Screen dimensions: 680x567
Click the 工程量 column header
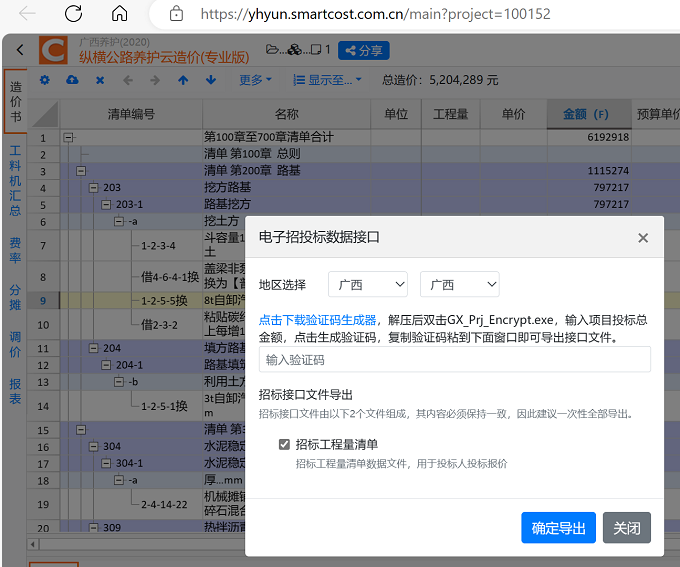coord(451,114)
